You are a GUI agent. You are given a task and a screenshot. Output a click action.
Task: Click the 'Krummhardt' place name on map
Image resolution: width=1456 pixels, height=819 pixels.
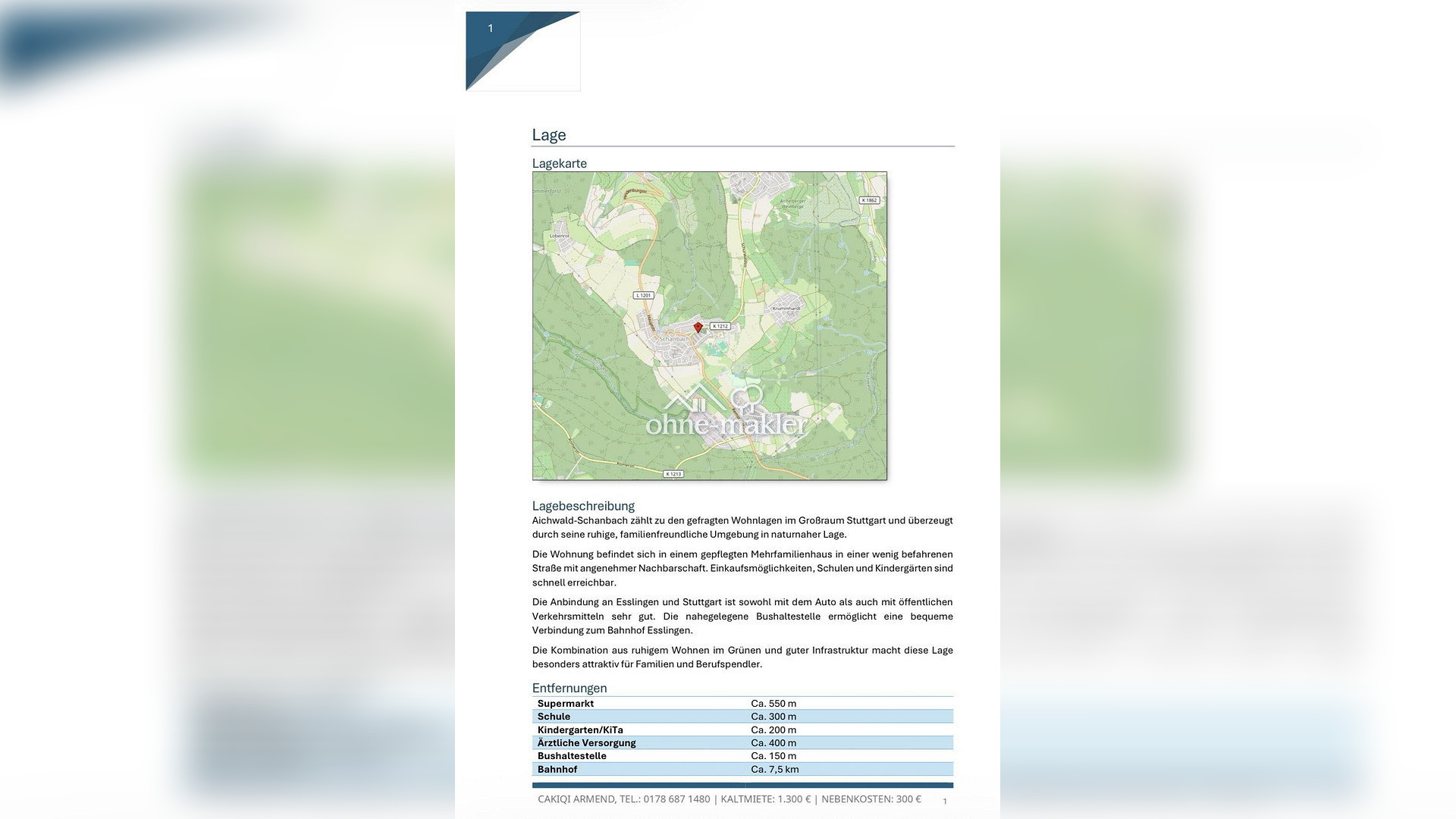[786, 309]
